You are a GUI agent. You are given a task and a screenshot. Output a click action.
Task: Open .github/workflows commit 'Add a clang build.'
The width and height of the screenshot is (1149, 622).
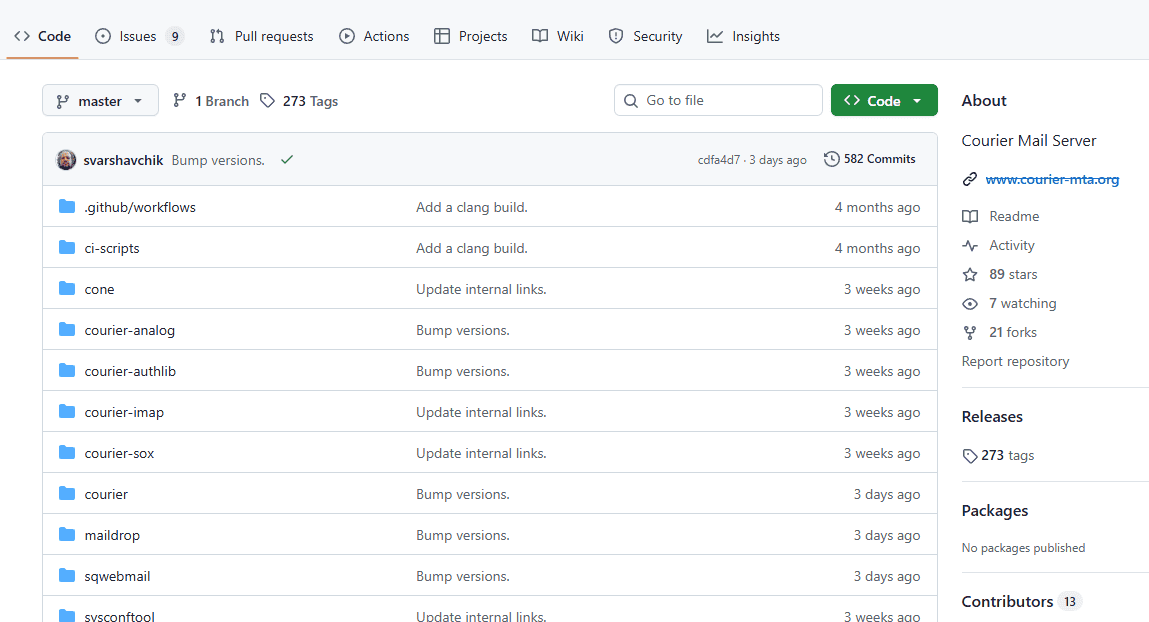coord(472,207)
